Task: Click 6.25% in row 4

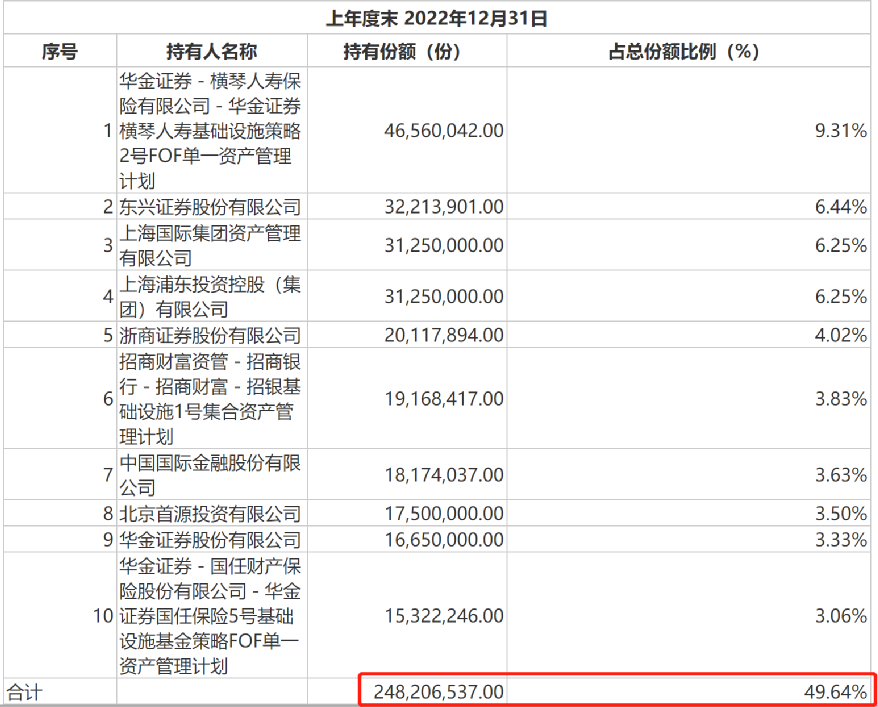Action: coord(840,296)
